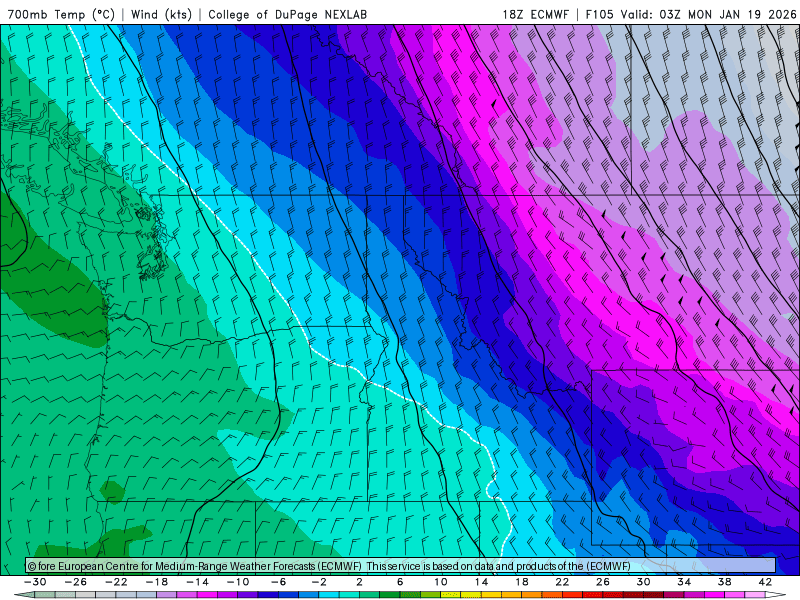This screenshot has width=800, height=600.
Task: Click the ECMWF copyright notice banner
Action: click(401, 566)
